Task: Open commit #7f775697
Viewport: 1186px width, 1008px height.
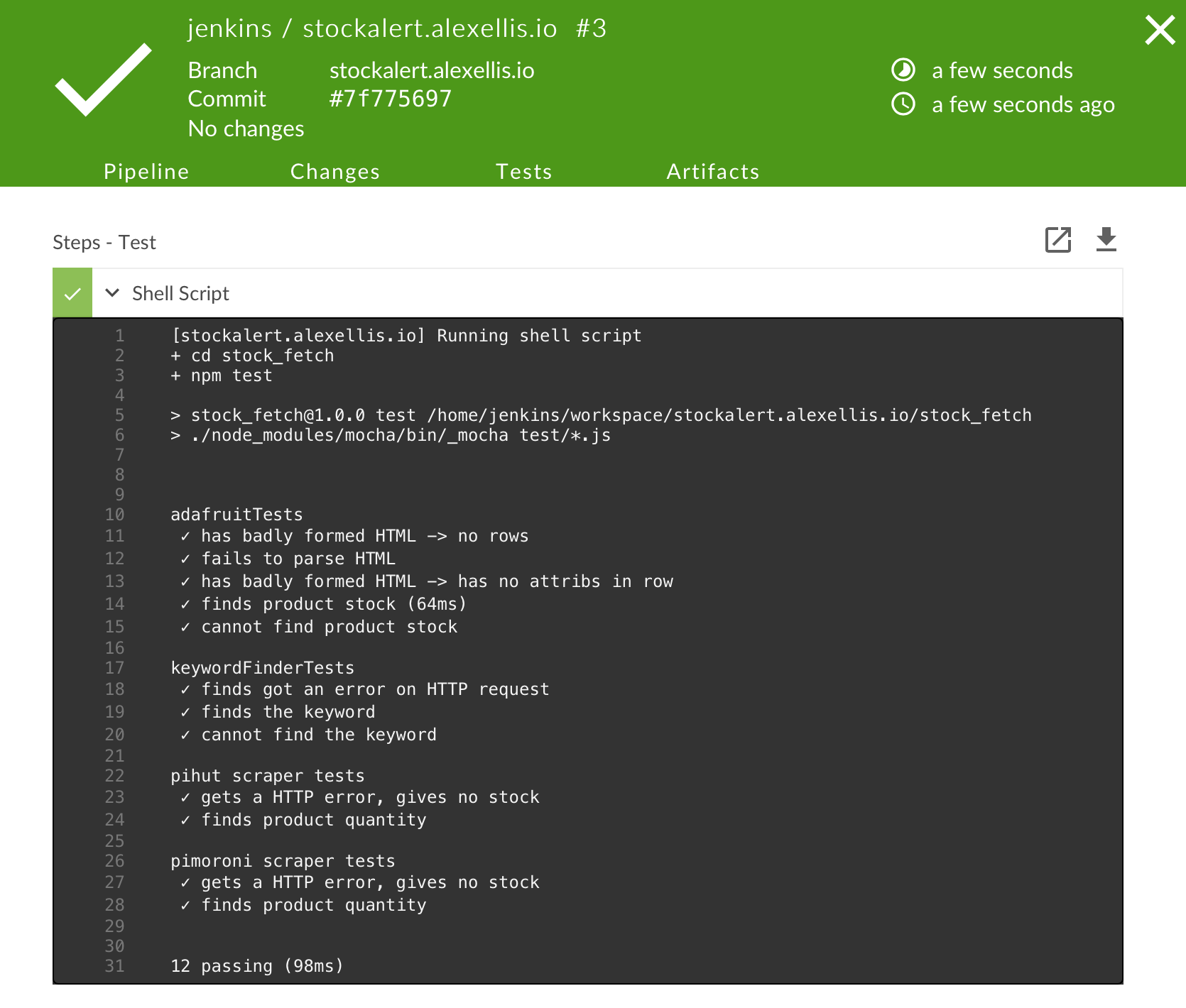Action: [390, 99]
